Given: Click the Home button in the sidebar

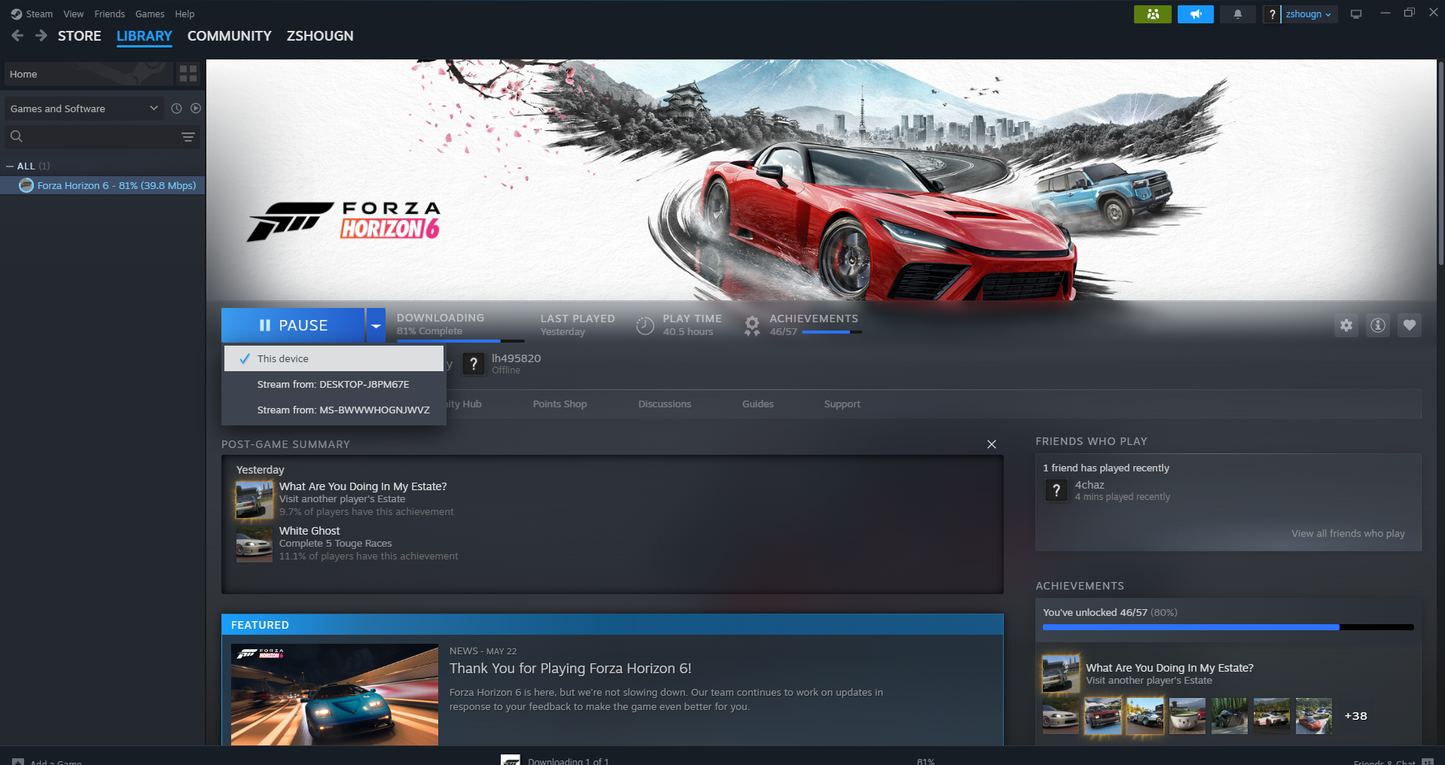Looking at the screenshot, I should 88,74.
